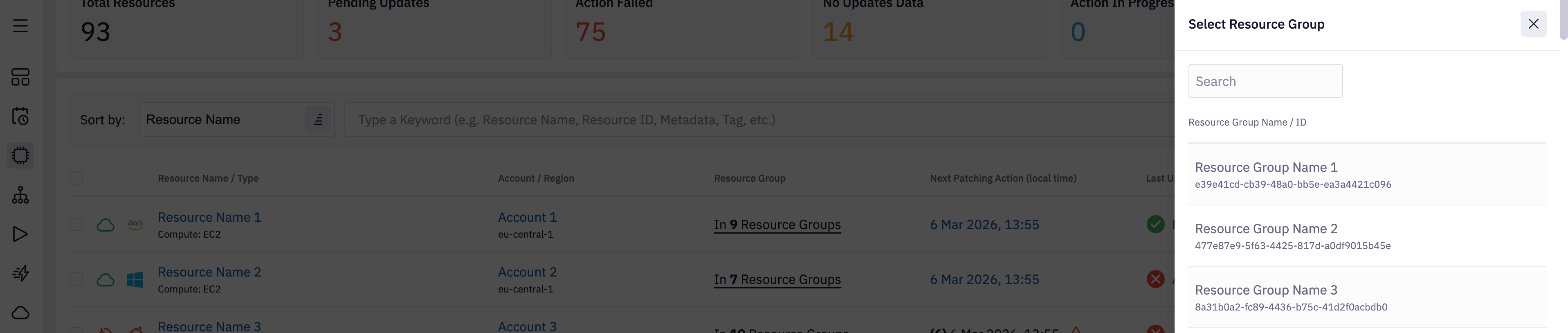Open the Sort by Resource Name dropdown

pyautogui.click(x=236, y=120)
